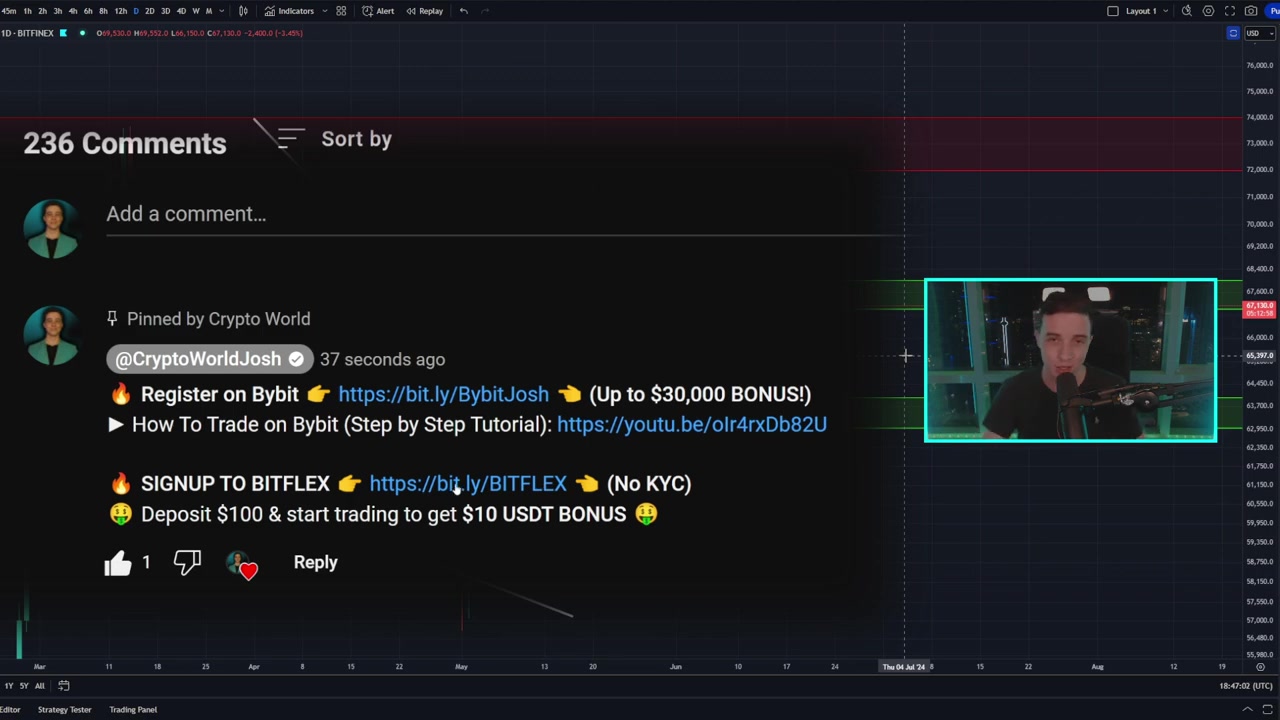
Task: Open bit.ly/BITFLEX link
Action: click(468, 483)
